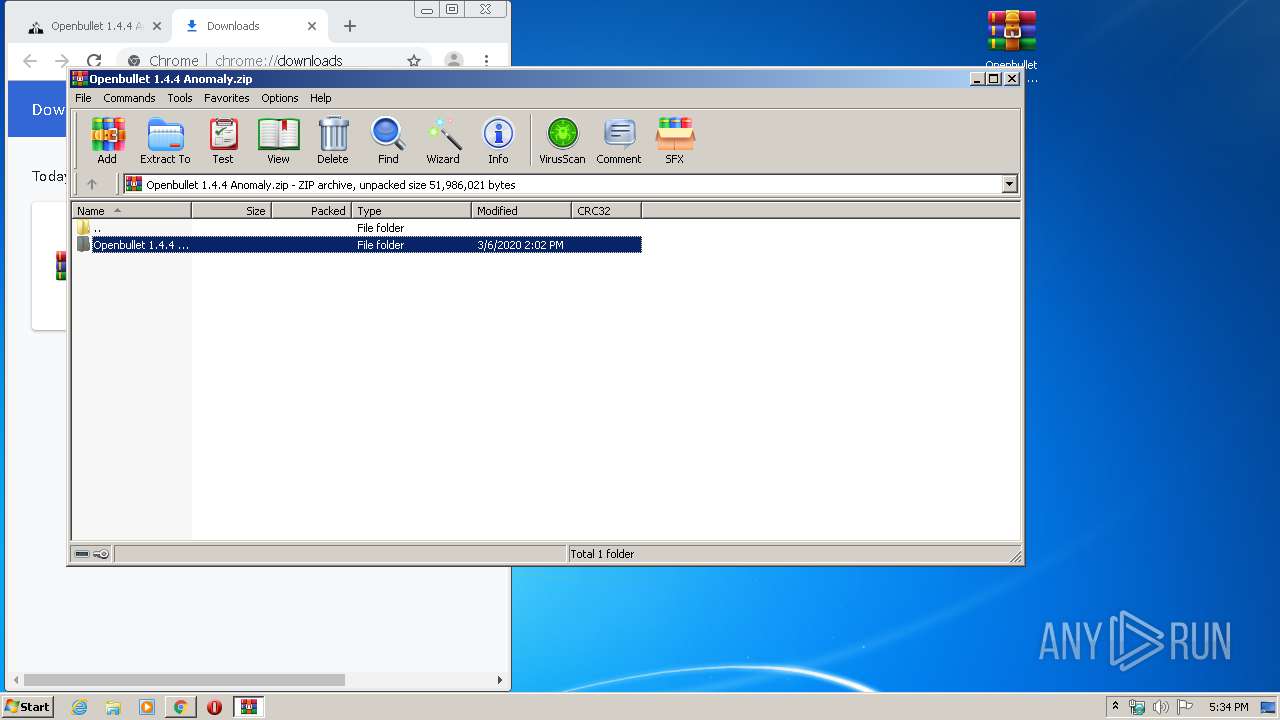Open the Wizard tool
This screenshot has width=1280, height=720.
click(443, 141)
